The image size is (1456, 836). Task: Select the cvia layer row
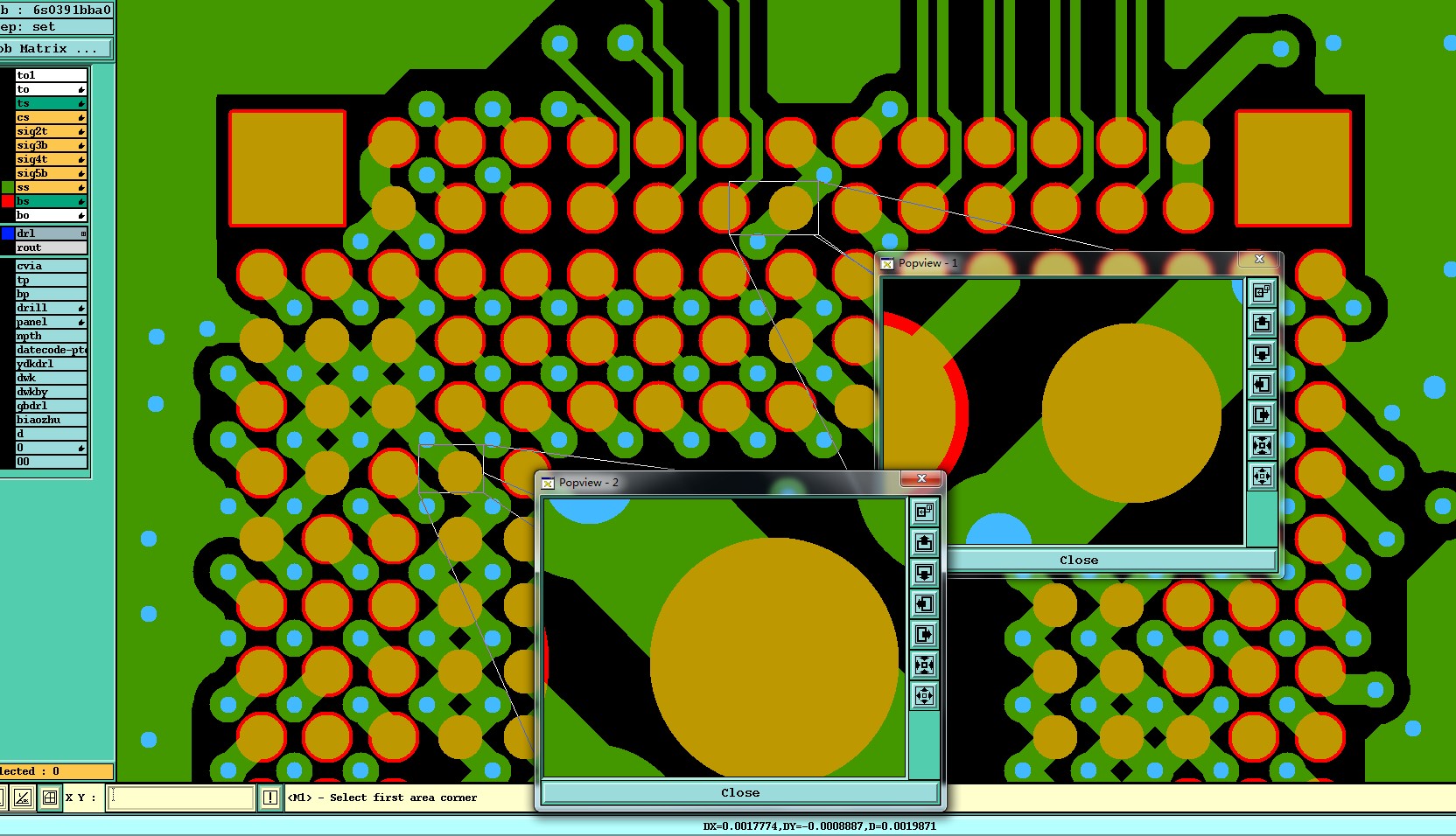point(52,266)
